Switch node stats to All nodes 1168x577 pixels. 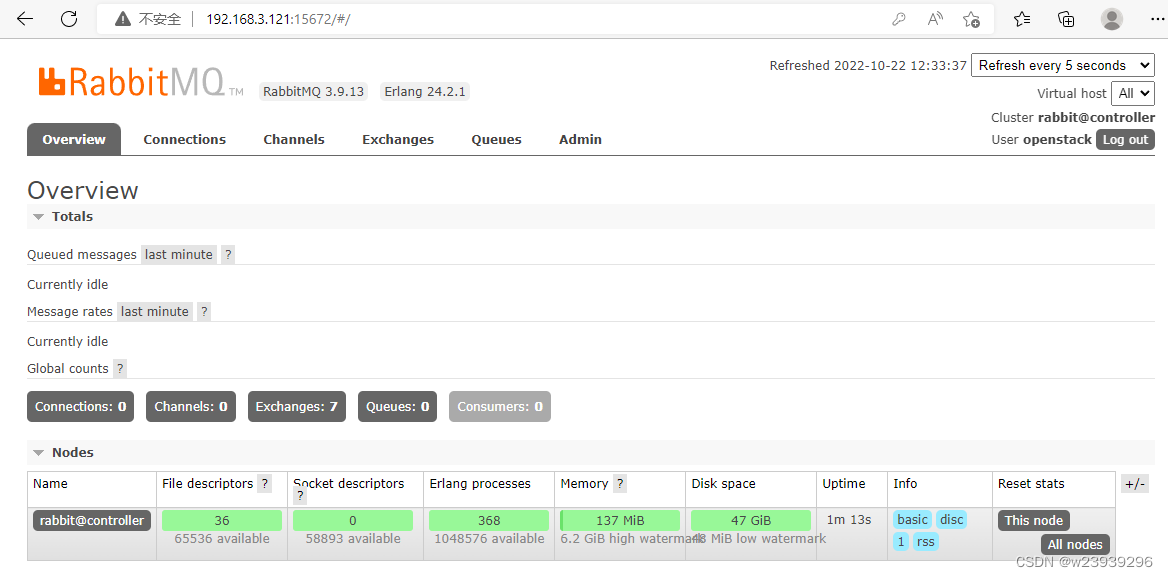[x=1075, y=544]
